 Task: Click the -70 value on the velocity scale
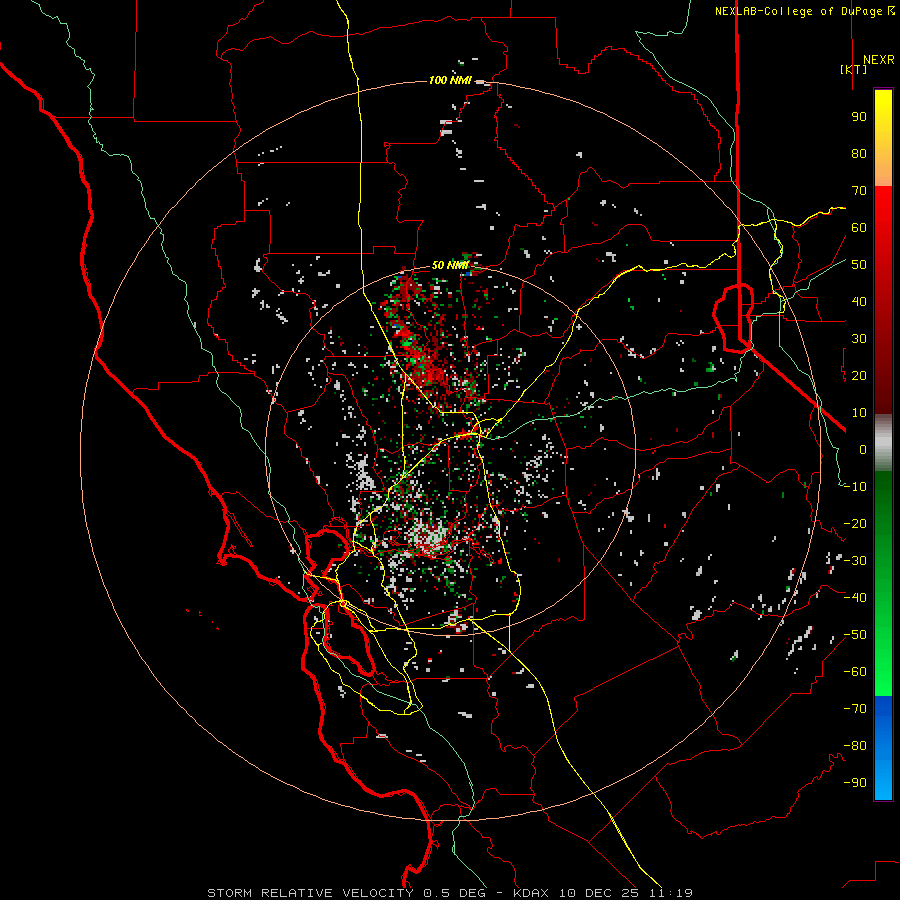(x=855, y=709)
